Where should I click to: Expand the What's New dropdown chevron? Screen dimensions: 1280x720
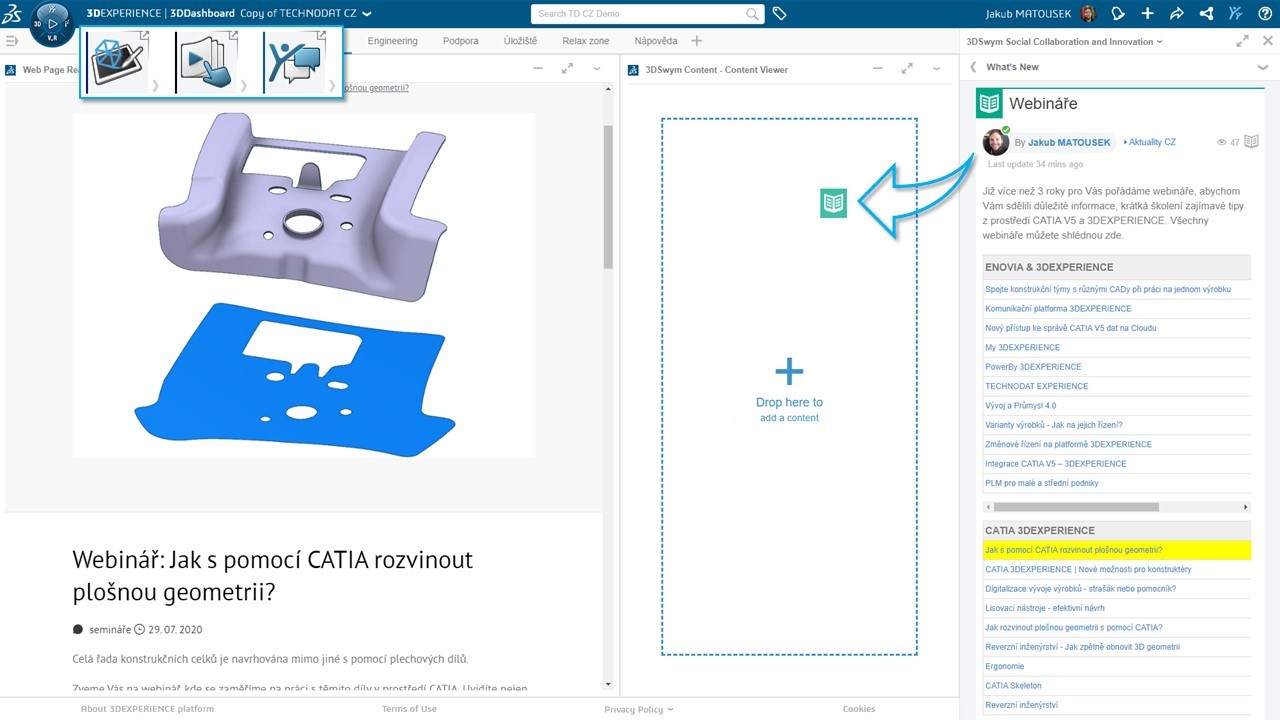[1262, 67]
